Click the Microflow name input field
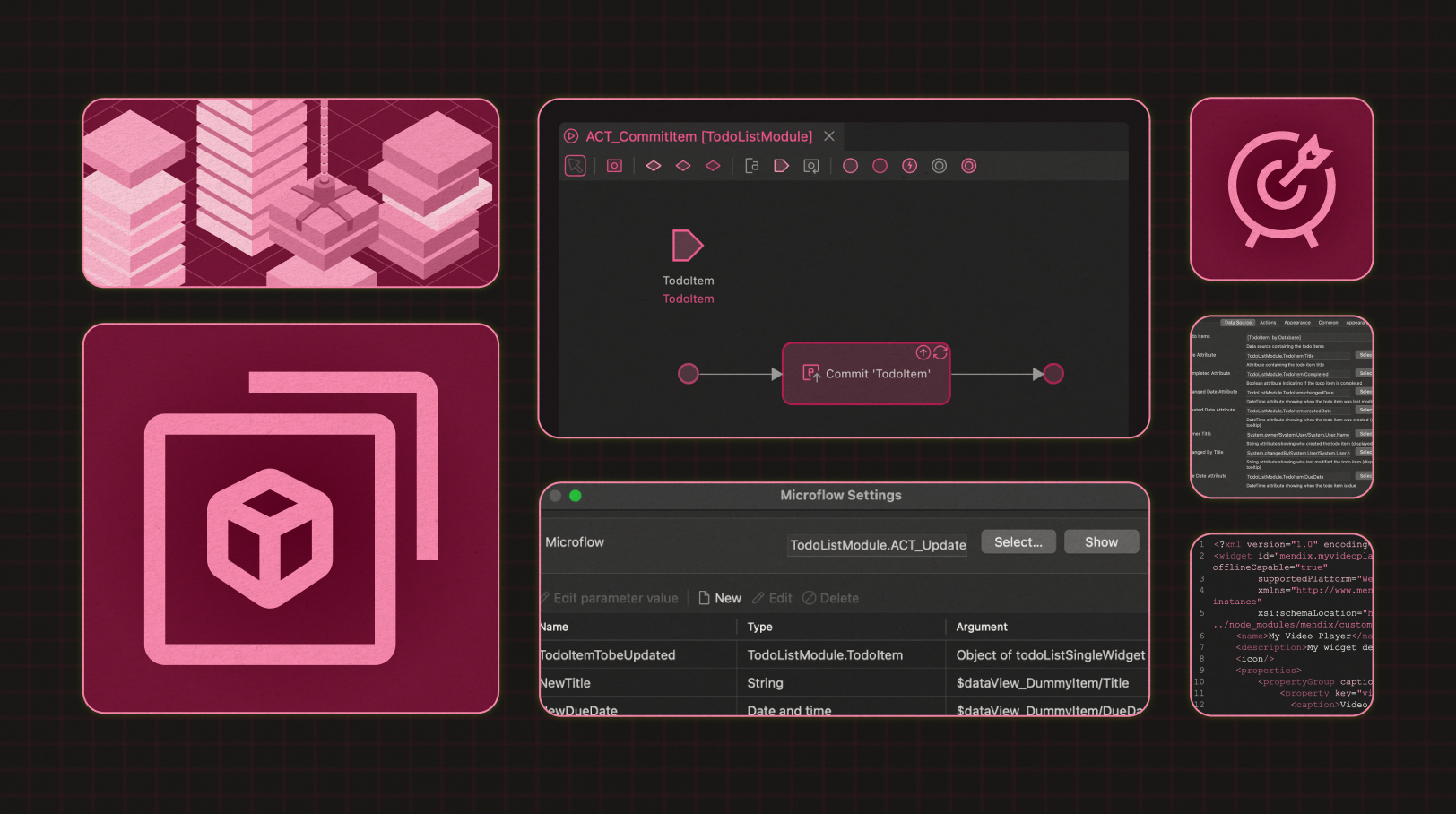This screenshot has height=814, width=1456. pyautogui.click(x=878, y=545)
